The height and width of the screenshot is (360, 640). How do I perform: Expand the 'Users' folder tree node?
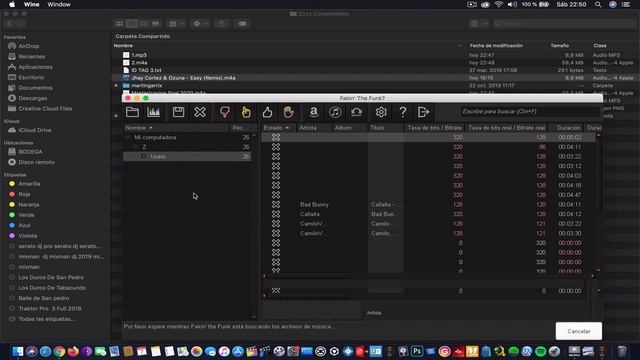coord(144,156)
